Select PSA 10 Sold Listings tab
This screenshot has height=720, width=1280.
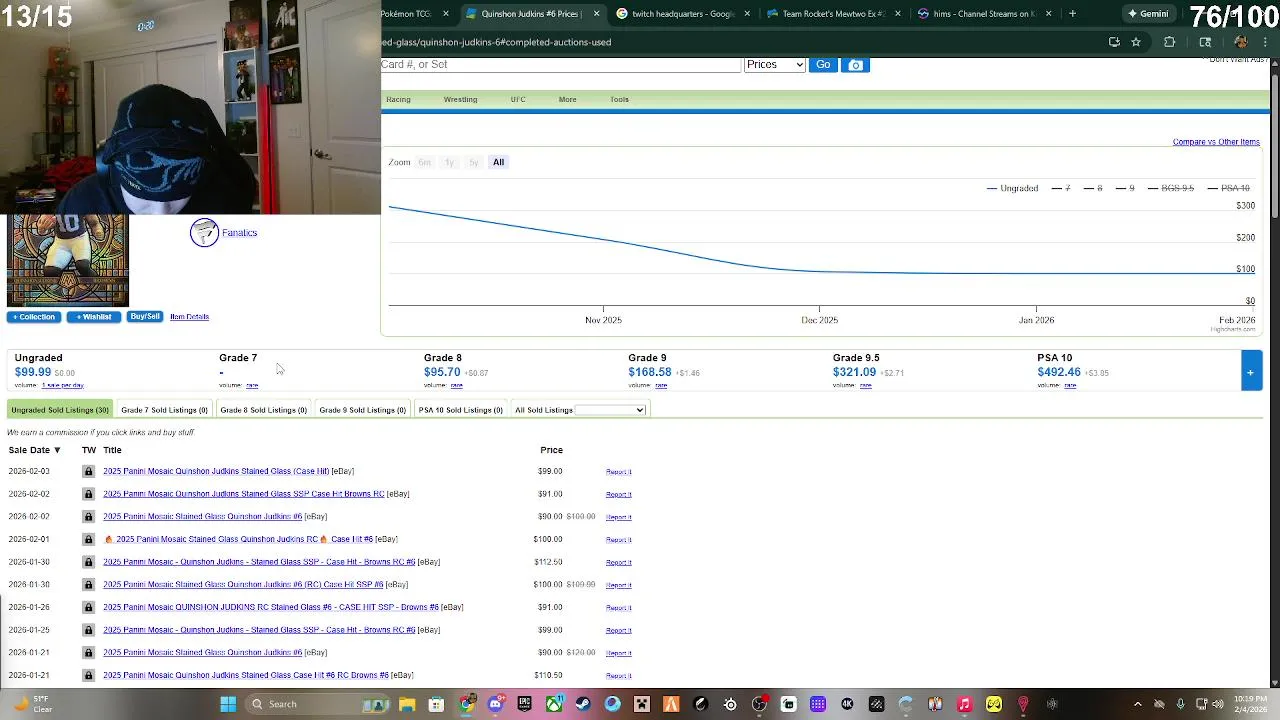460,410
